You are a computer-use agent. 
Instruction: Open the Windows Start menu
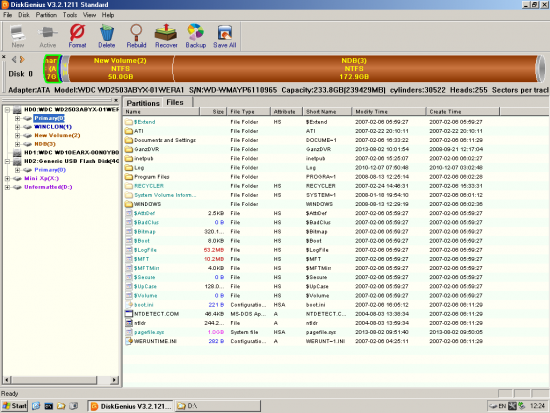pos(14,406)
